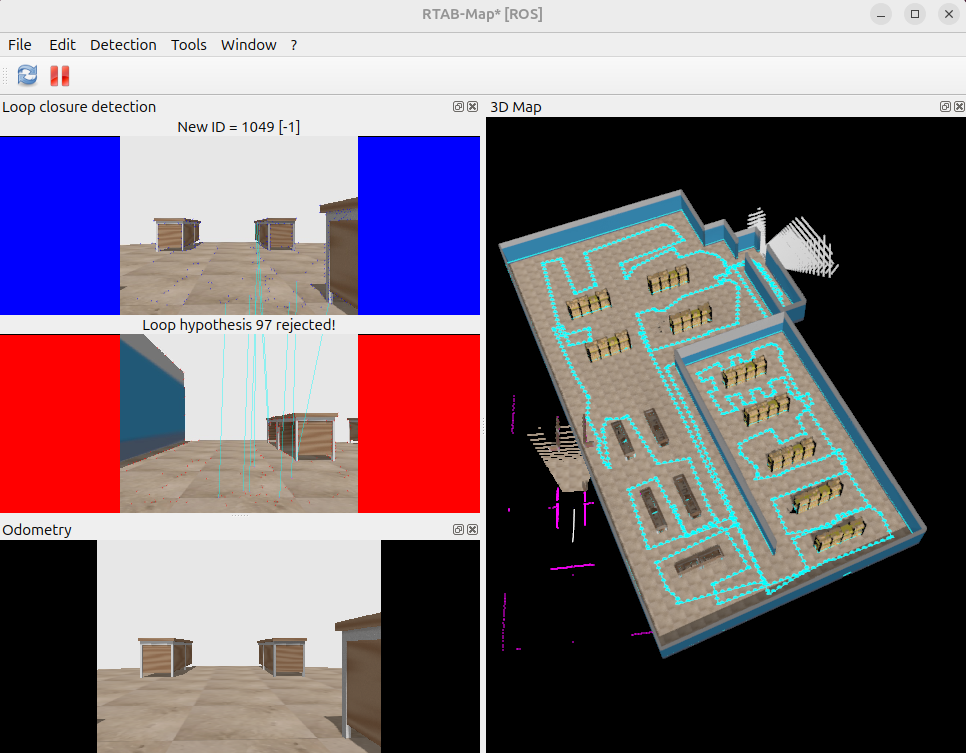Close the 3D Map panel
This screenshot has height=753, width=966.
(x=958, y=107)
